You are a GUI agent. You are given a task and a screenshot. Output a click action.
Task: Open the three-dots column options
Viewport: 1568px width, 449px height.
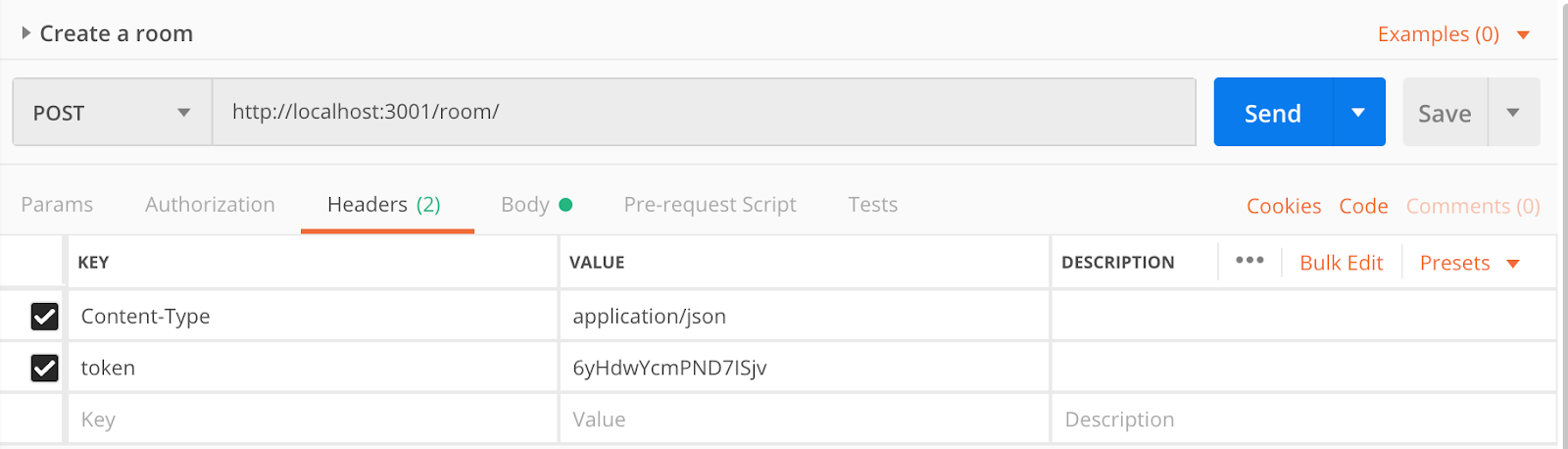1249,261
